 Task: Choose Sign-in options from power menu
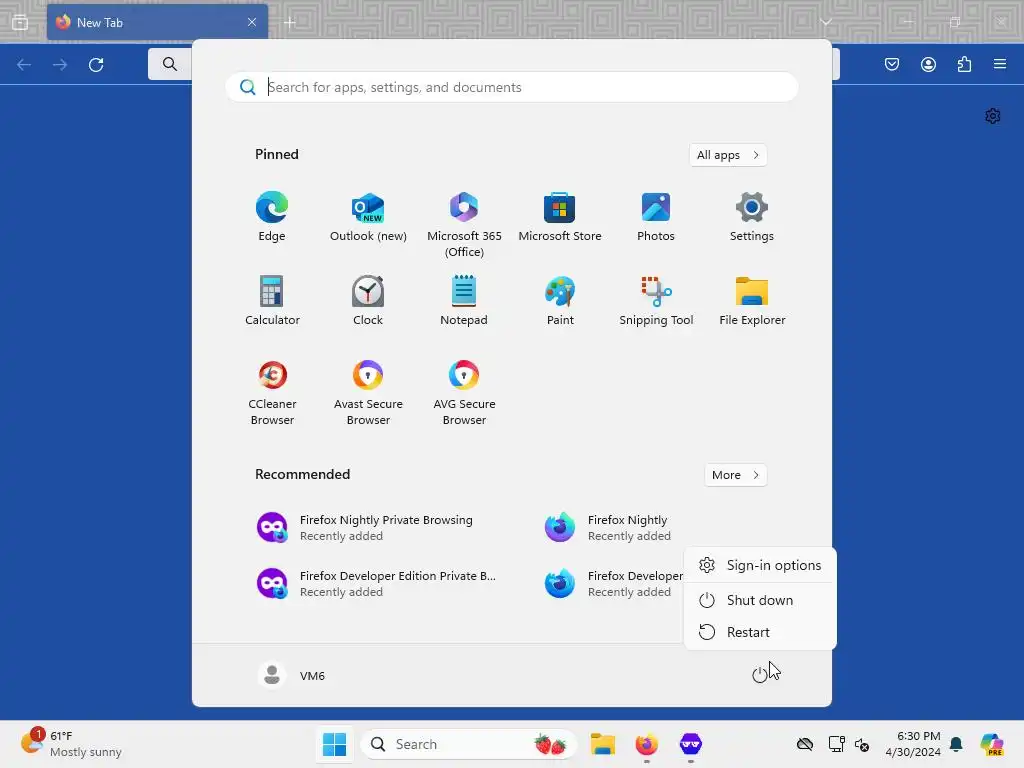760,566
